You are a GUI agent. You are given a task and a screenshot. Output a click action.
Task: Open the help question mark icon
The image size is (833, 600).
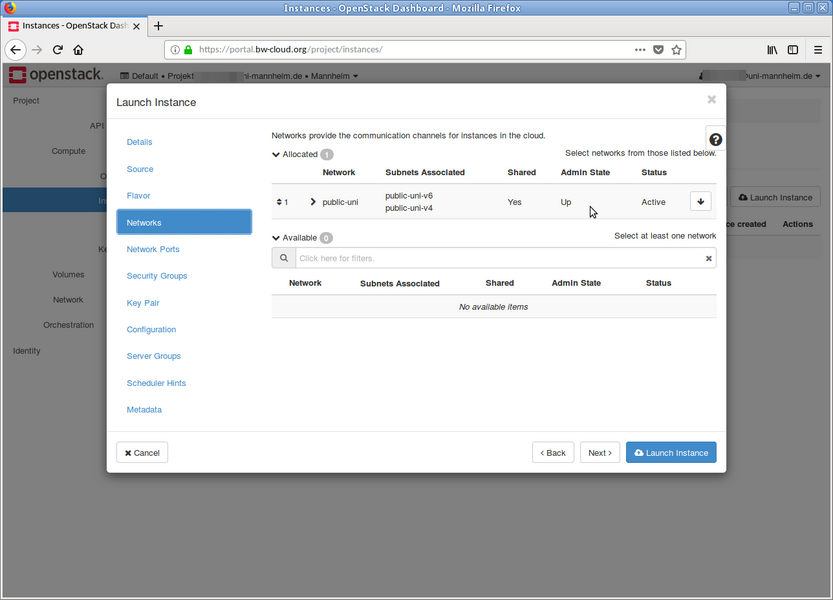pos(715,139)
